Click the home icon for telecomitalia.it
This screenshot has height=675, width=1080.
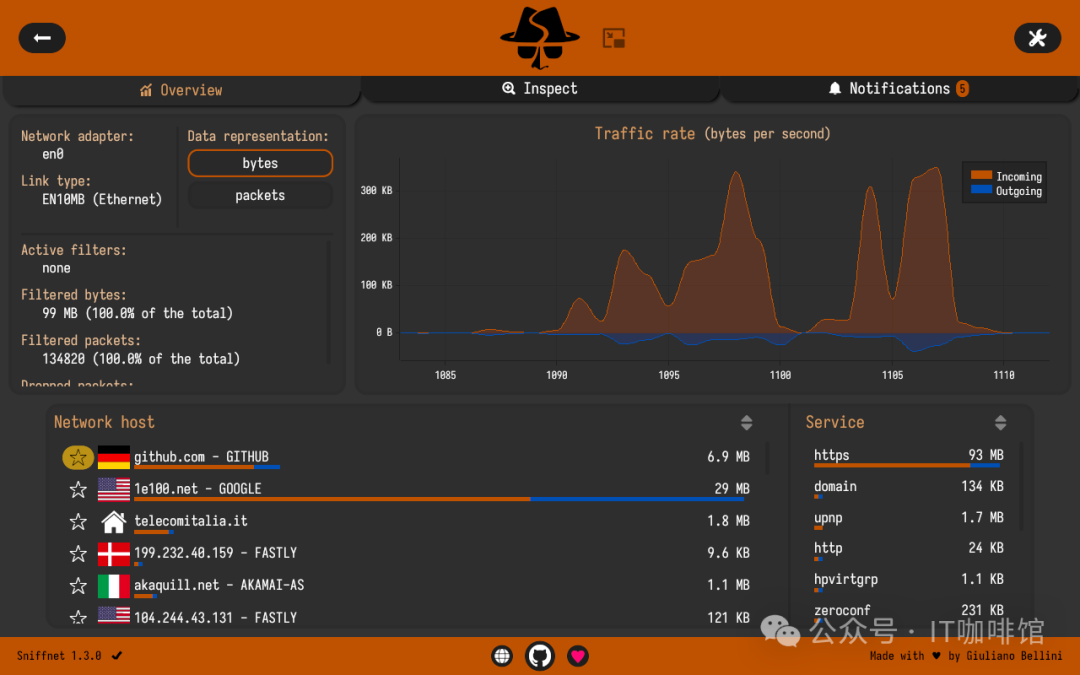point(114,521)
